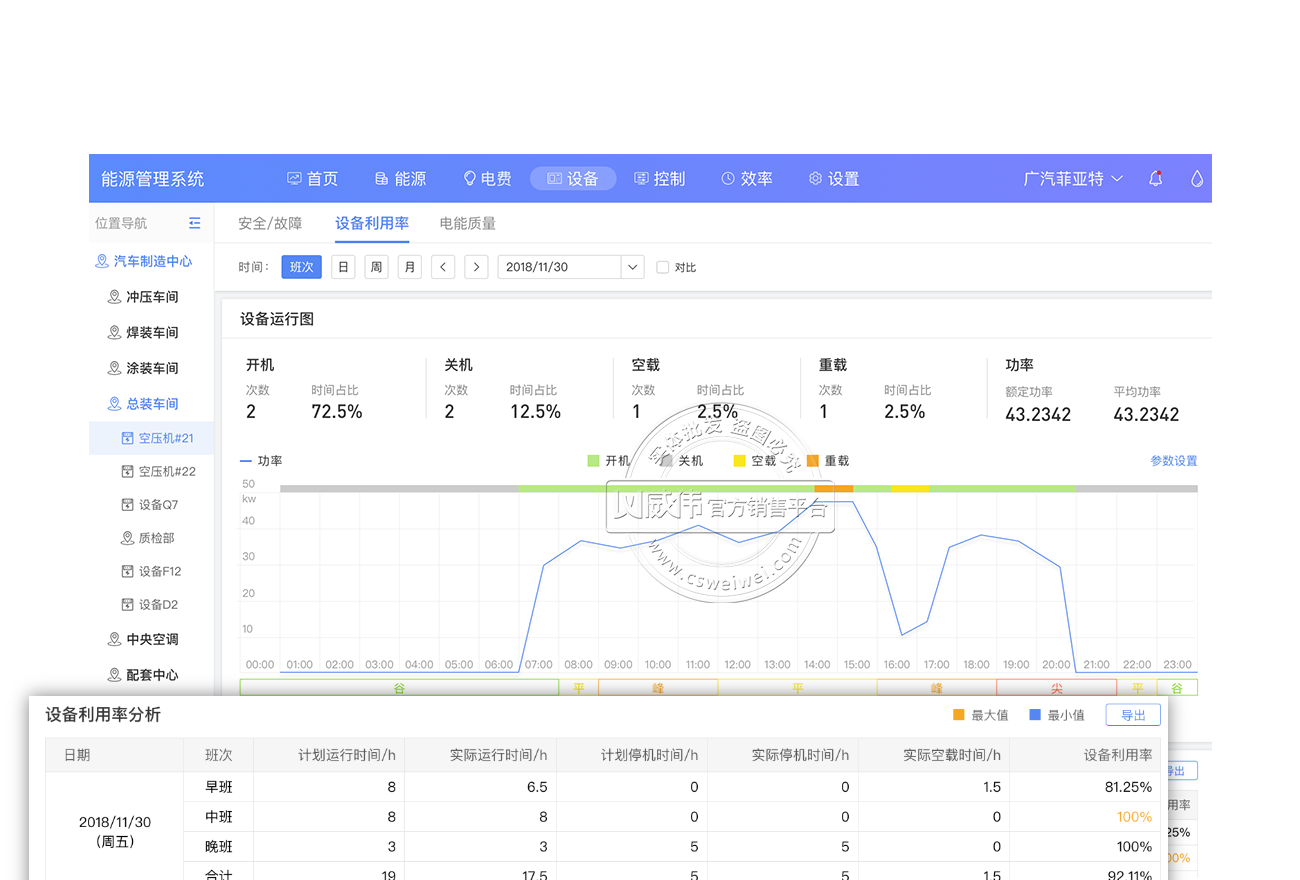
Task: Open the date picker dropdown arrow
Action: (632, 267)
